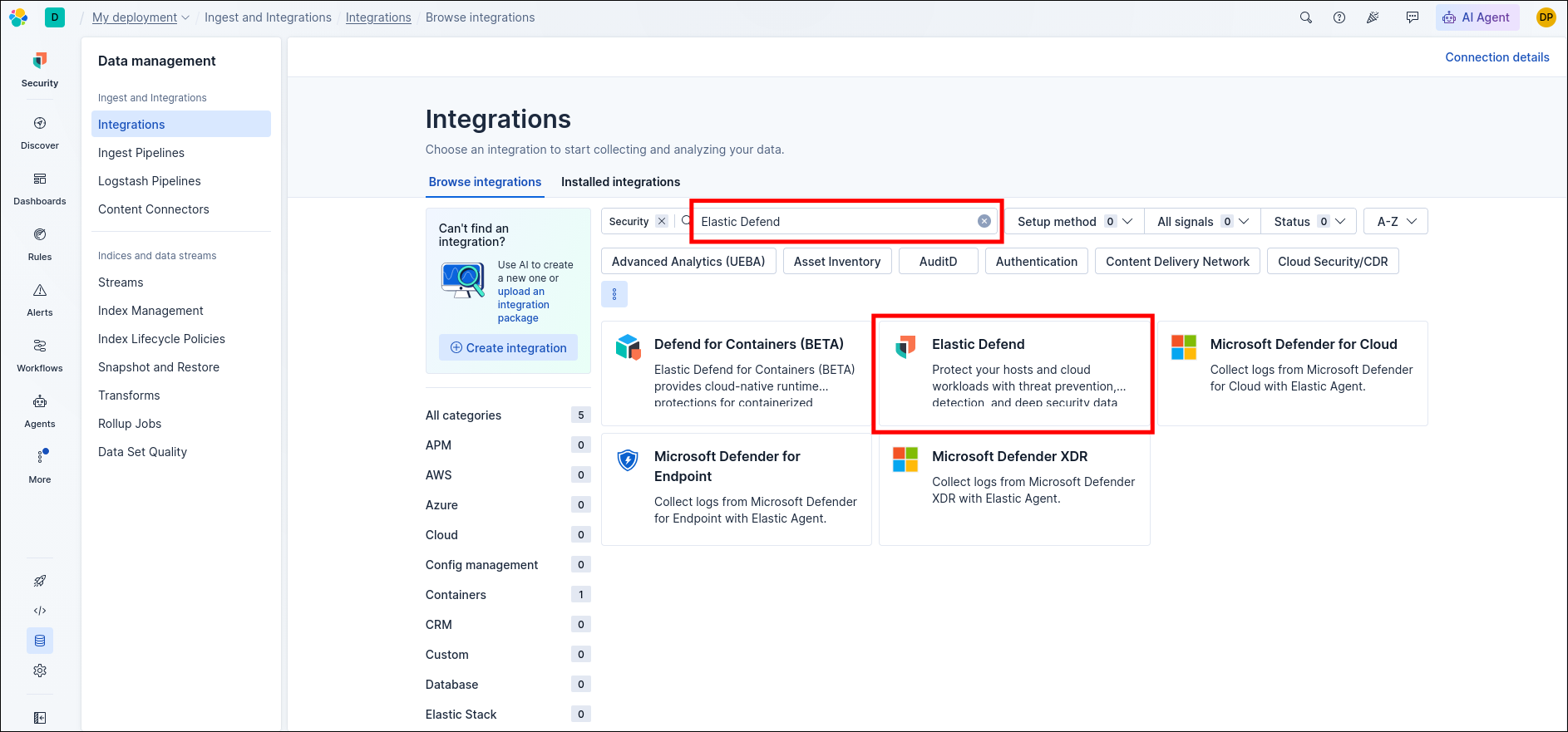Switch to Installed integrations tab

click(620, 182)
